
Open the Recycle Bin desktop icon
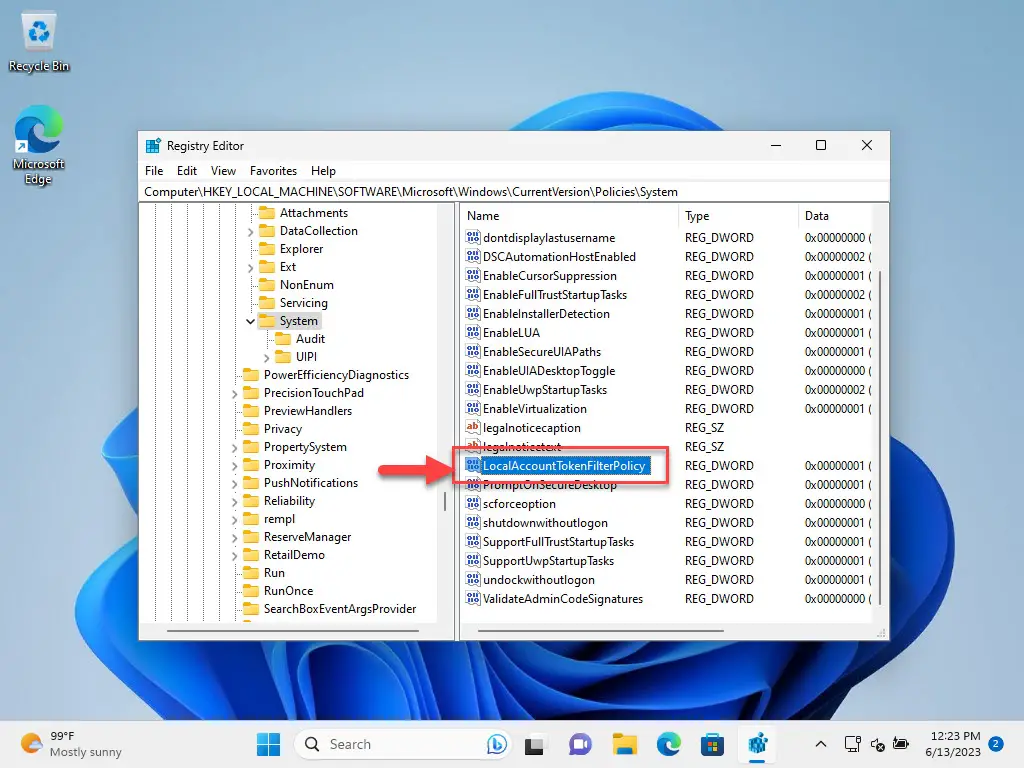click(x=39, y=42)
